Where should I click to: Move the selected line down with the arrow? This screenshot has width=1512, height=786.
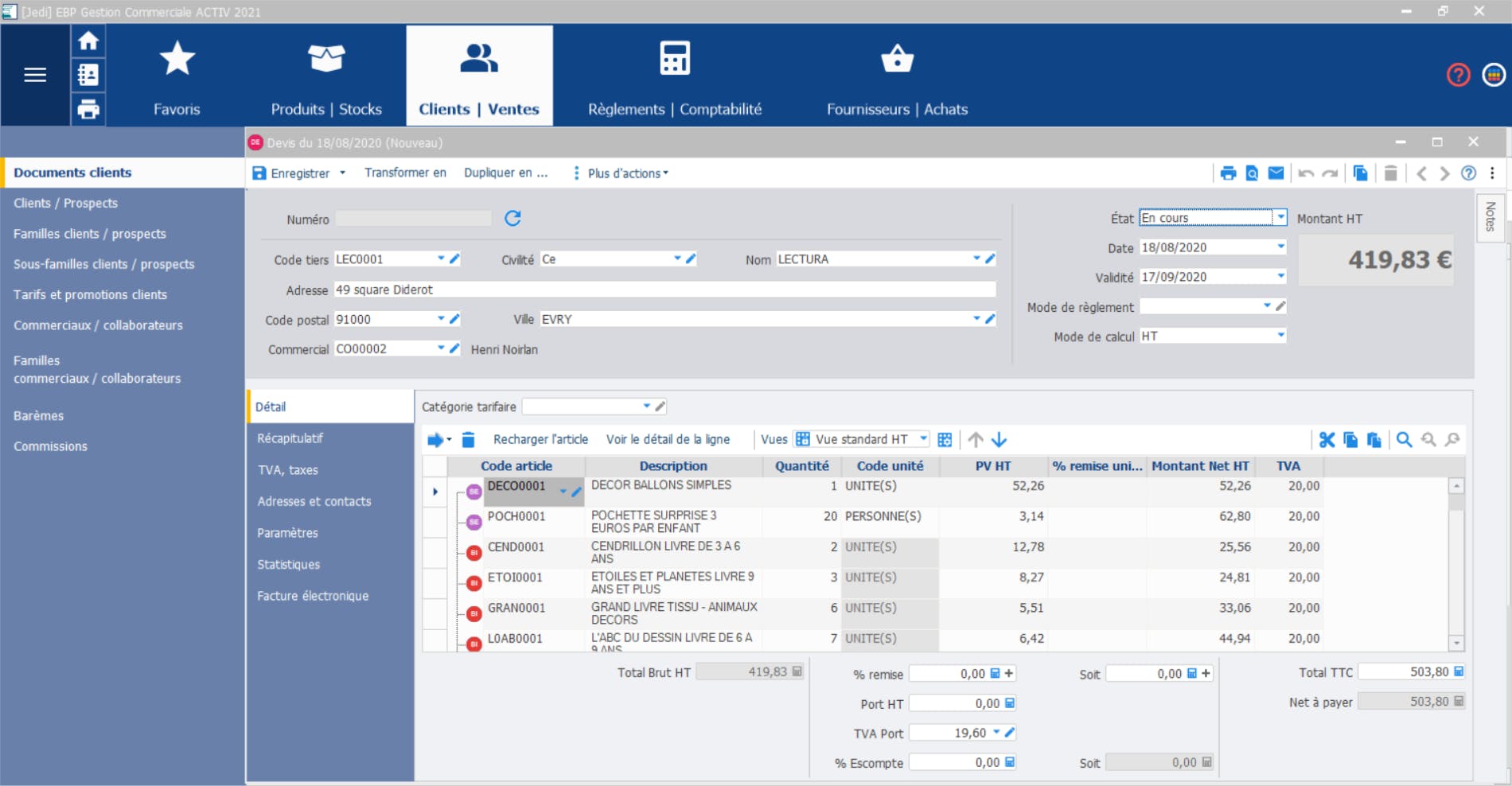1000,438
